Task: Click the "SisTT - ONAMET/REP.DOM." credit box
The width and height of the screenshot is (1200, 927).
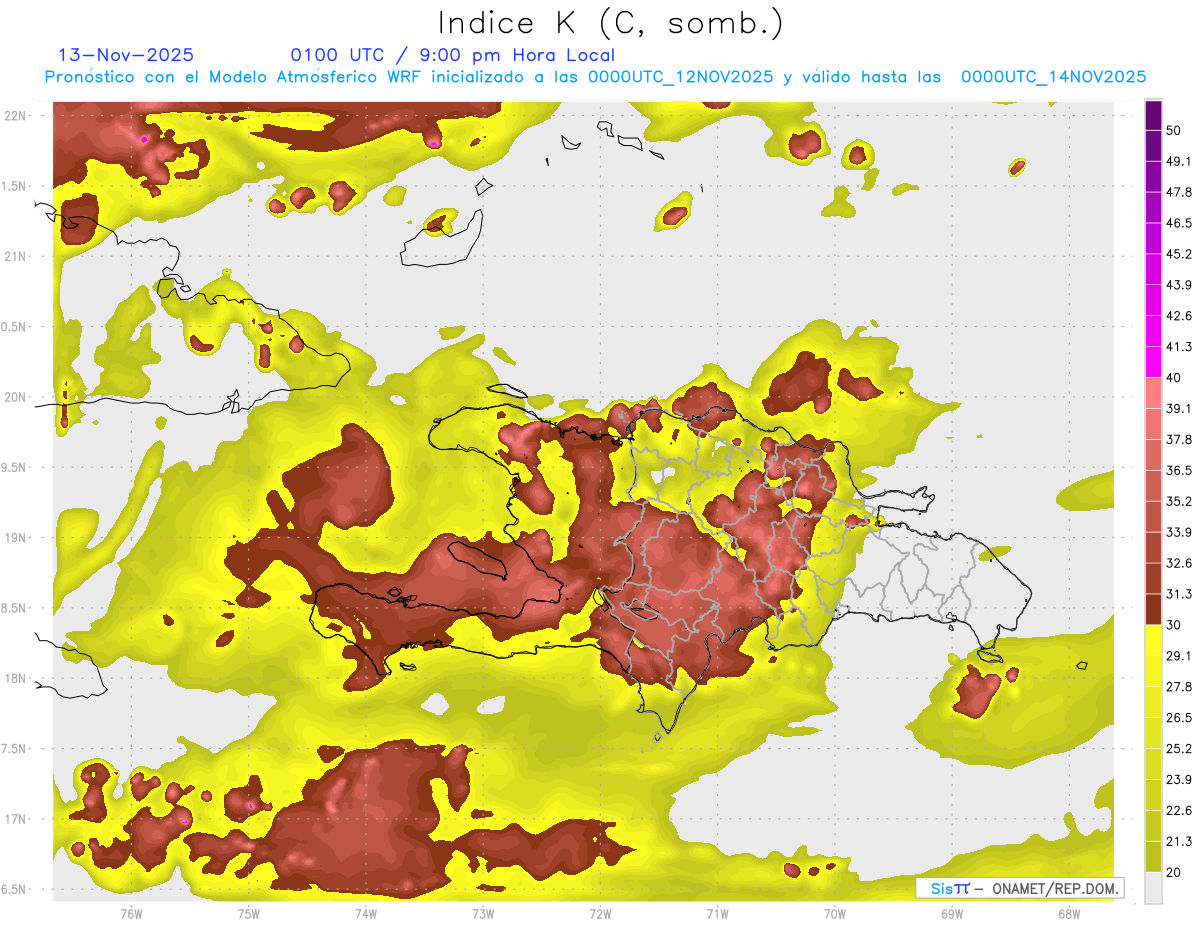Action: [1020, 888]
